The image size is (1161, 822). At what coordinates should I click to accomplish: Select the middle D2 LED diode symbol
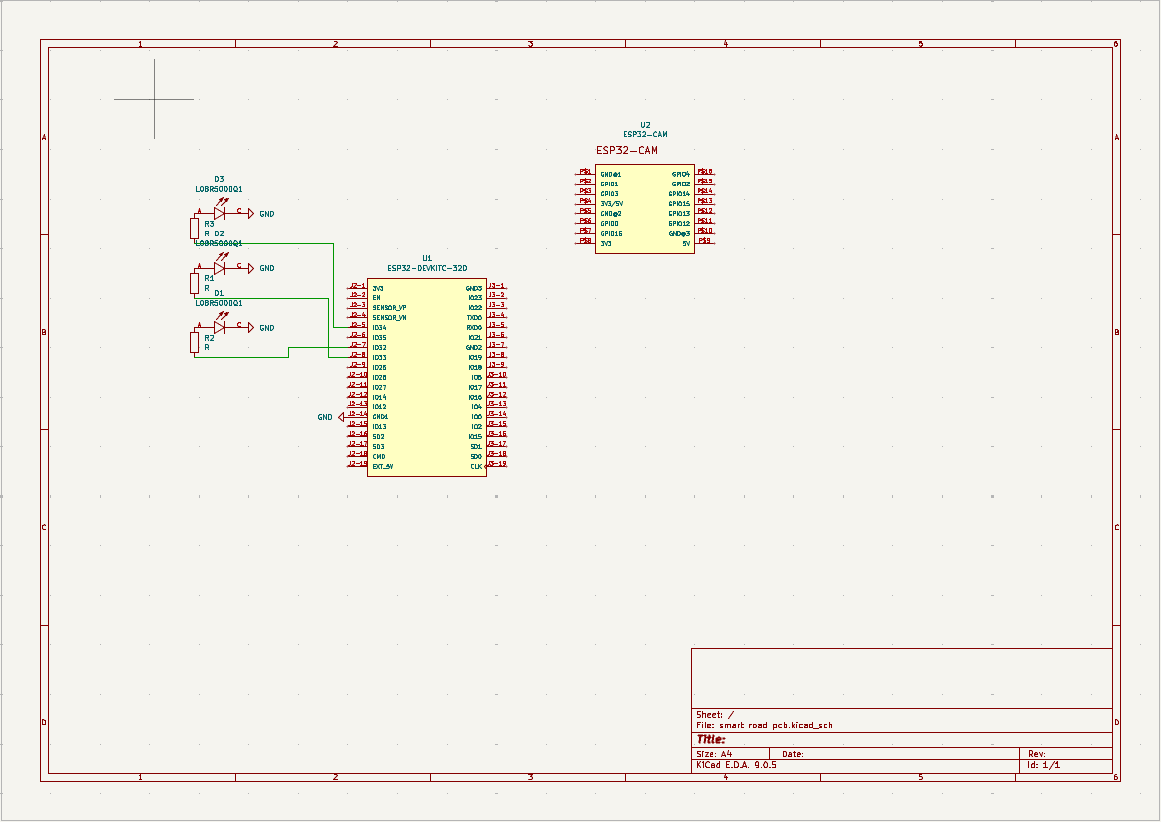219,268
